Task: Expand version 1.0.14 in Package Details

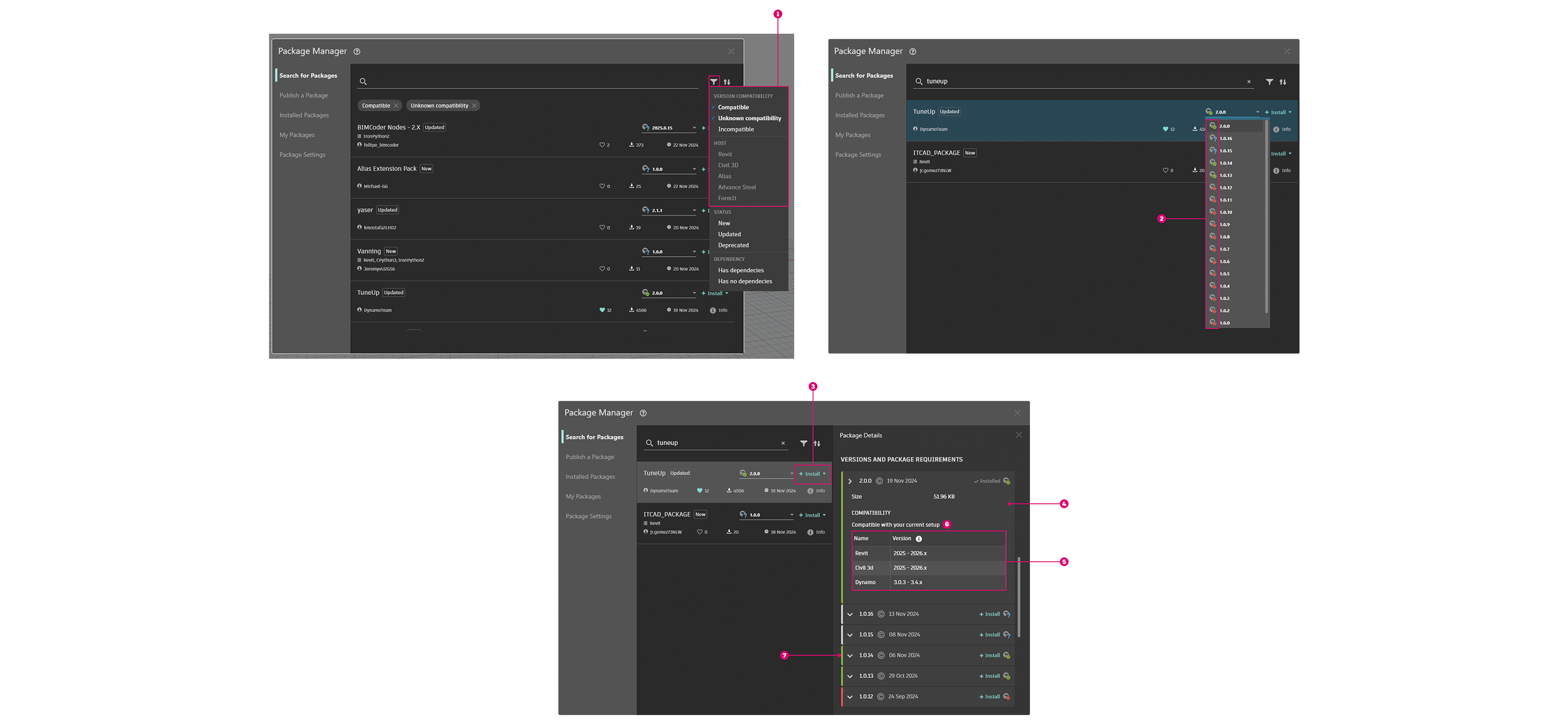Action: pyautogui.click(x=850, y=655)
